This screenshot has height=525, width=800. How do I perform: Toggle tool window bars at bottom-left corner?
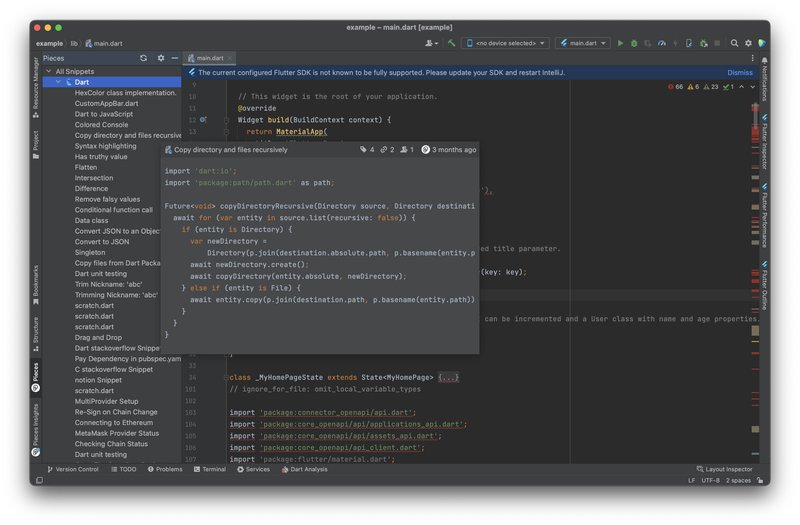point(39,480)
